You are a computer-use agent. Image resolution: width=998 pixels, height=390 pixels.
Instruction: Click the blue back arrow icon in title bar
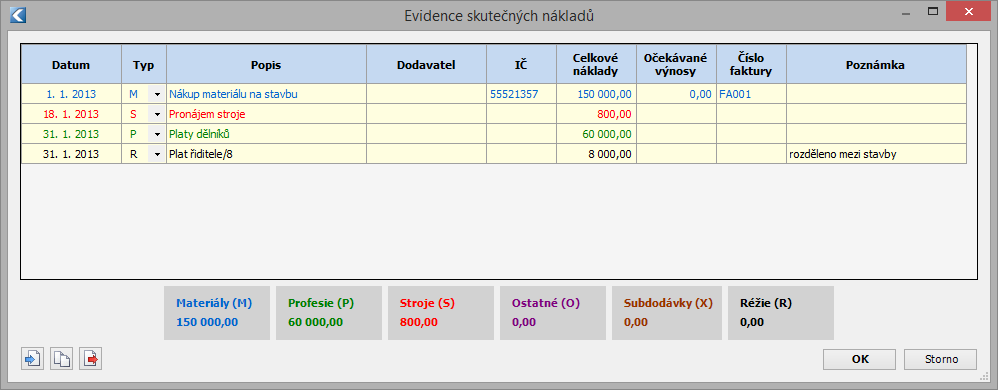18,15
